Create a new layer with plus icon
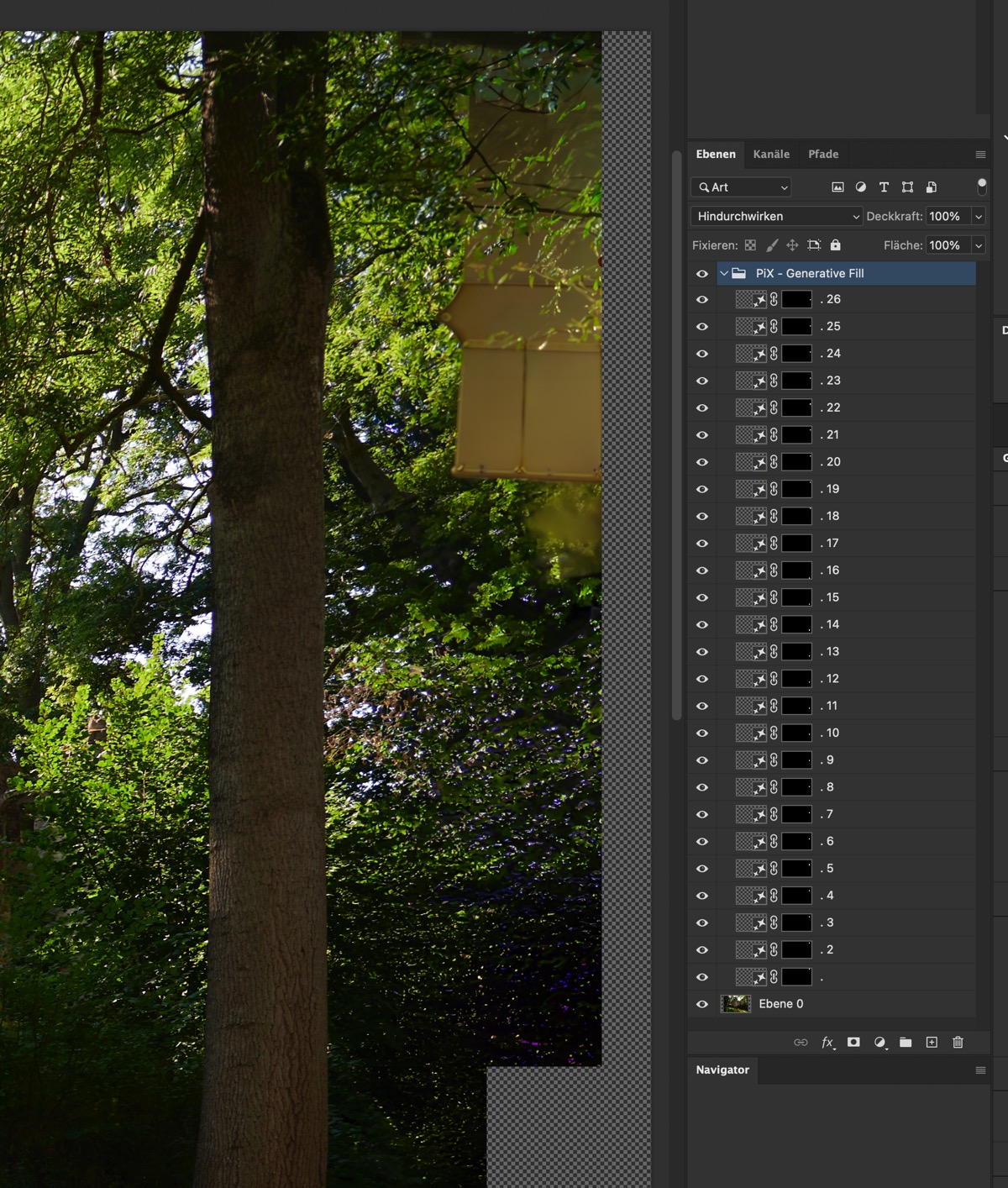The width and height of the screenshot is (1008, 1188). click(x=932, y=1043)
